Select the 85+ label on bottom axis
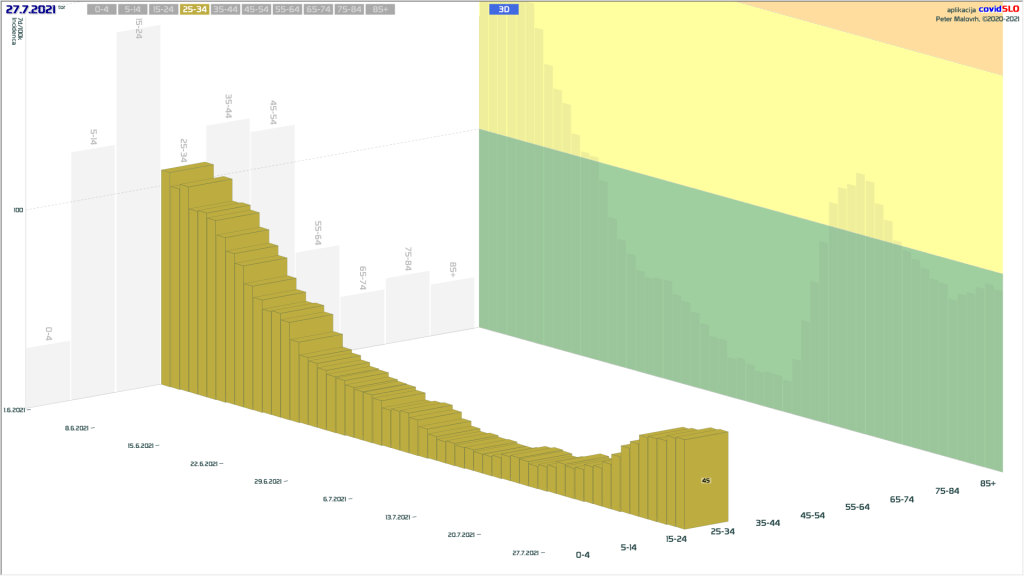 [x=988, y=483]
